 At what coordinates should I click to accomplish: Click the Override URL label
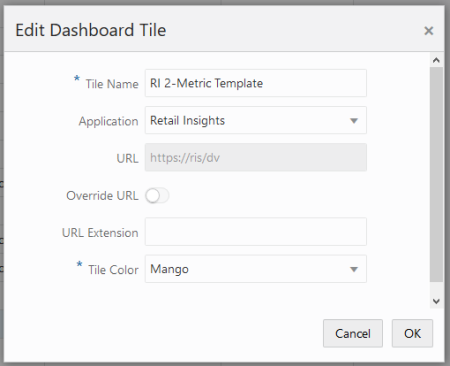pos(102,196)
